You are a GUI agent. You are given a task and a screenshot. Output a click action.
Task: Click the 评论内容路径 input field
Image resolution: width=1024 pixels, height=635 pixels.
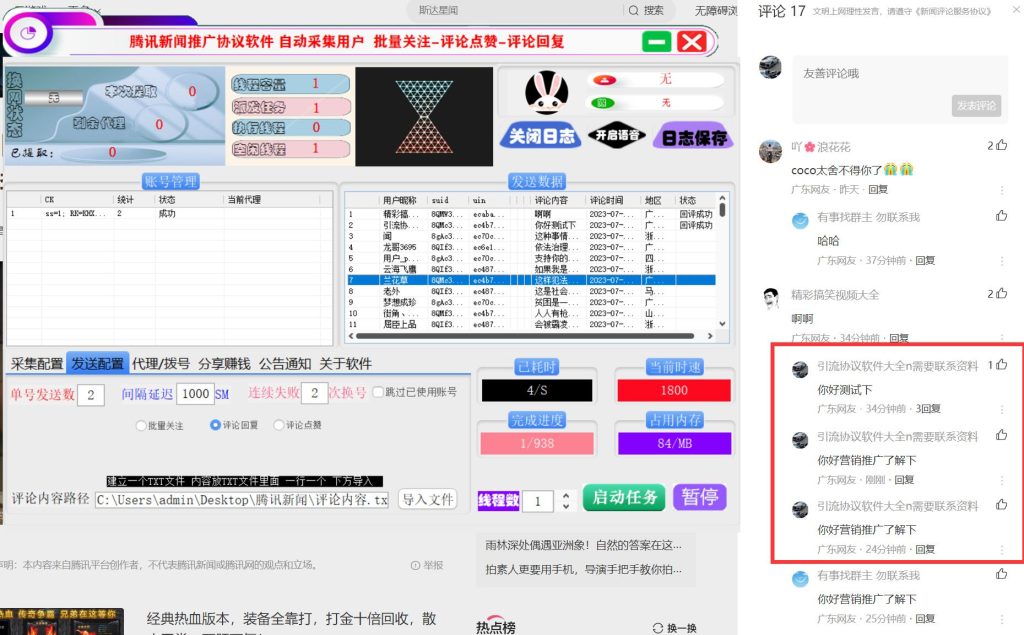pyautogui.click(x=240, y=501)
